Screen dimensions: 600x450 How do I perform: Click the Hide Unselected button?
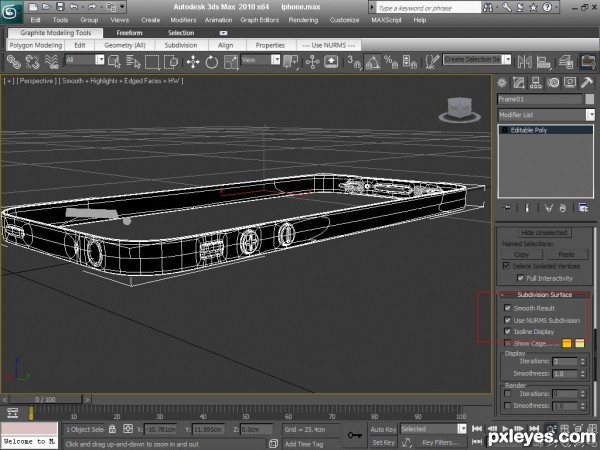[544, 232]
